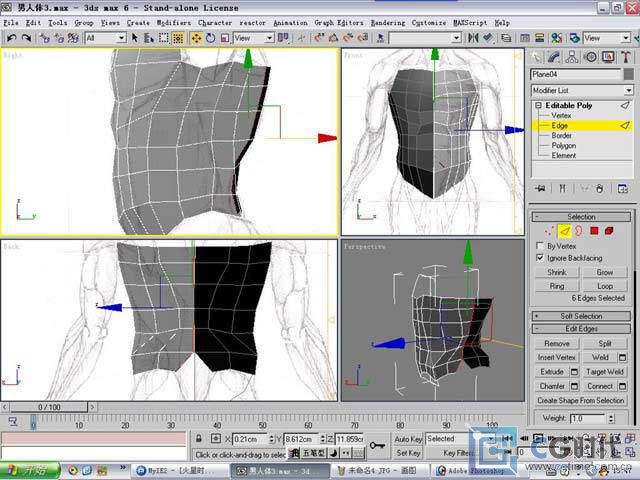Screen dimensions: 640x480
Task: Open the selection filter All dropdown
Action: click(x=105, y=38)
